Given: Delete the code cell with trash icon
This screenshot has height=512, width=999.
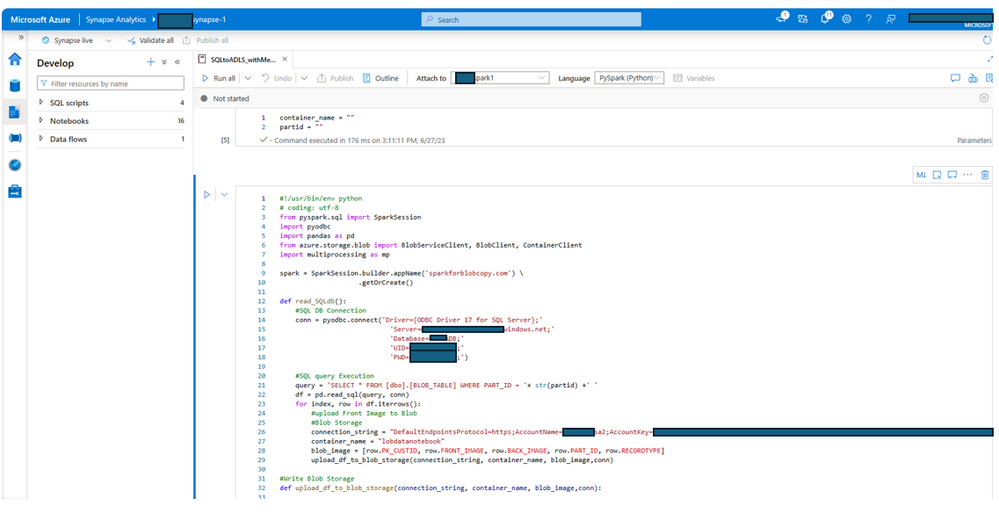Looking at the screenshot, I should coord(985,174).
